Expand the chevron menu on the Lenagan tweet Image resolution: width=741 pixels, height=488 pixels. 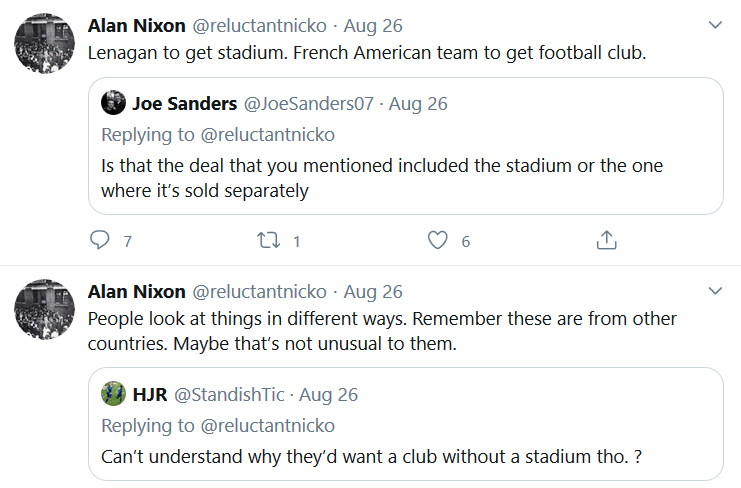(x=716, y=25)
